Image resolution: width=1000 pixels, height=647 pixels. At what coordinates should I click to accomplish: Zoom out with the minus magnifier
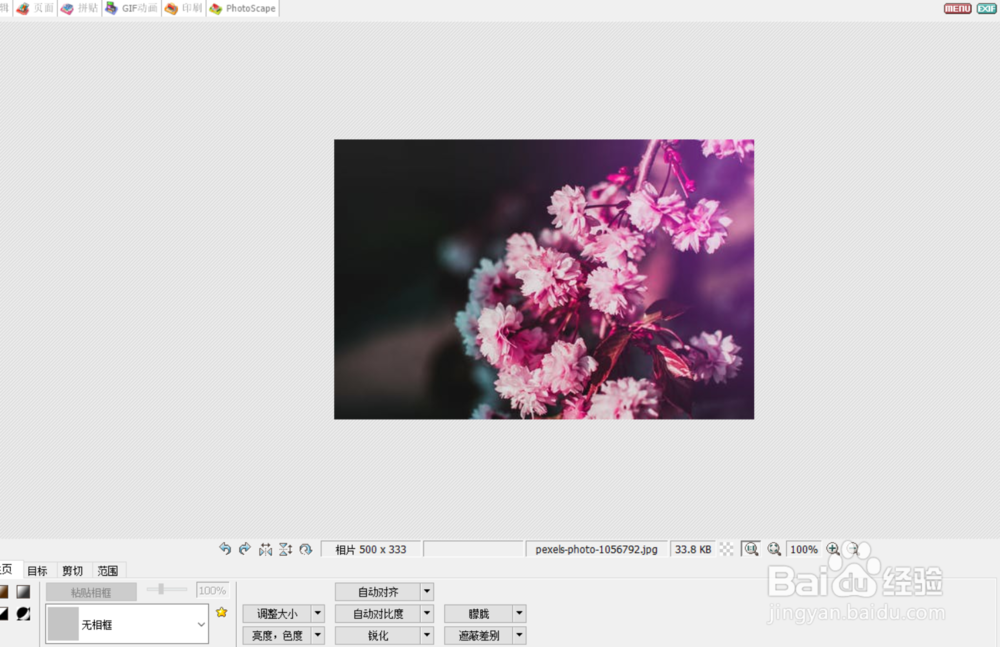[x=852, y=549]
